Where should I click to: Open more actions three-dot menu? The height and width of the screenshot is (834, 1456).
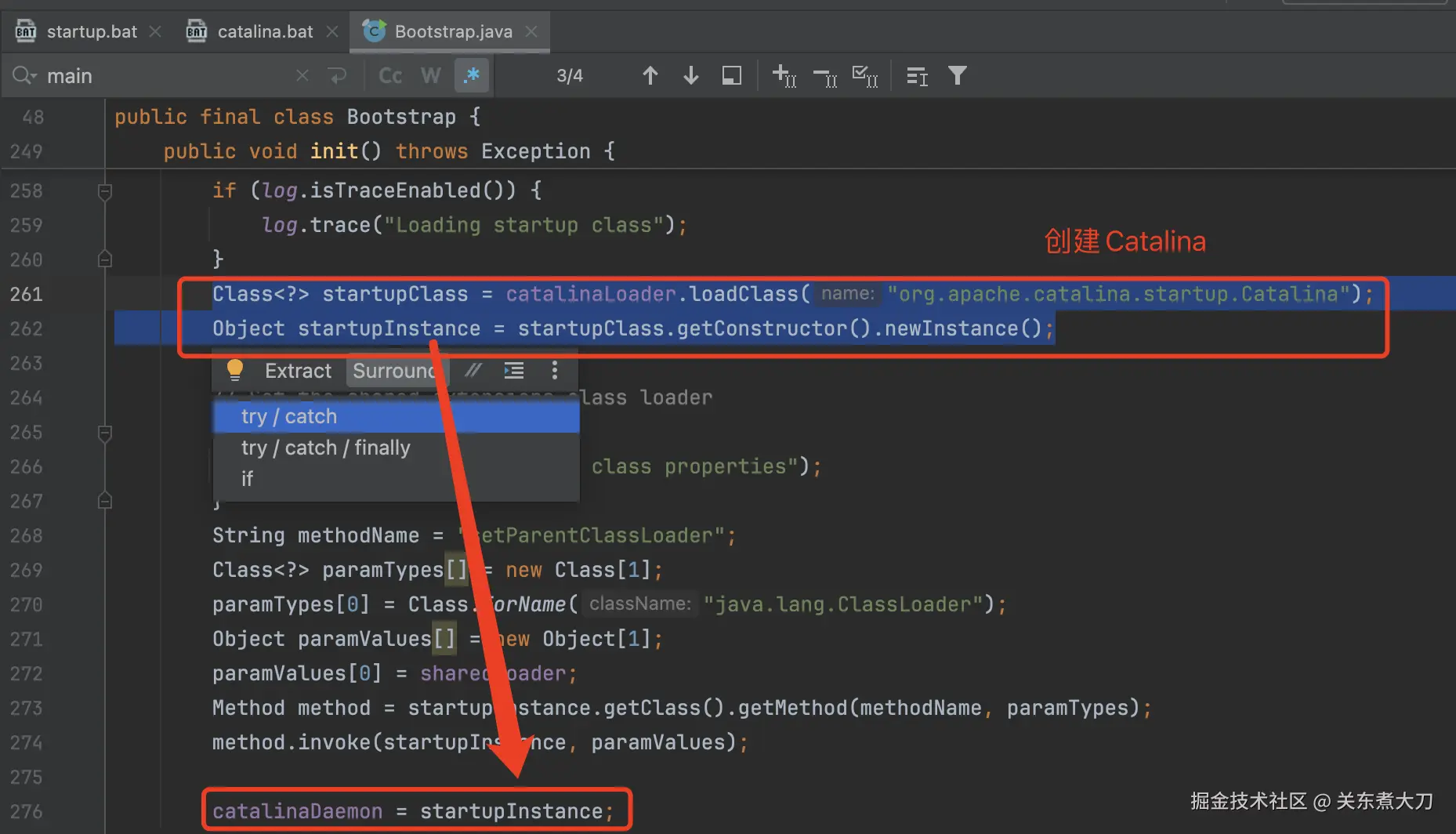tap(555, 370)
